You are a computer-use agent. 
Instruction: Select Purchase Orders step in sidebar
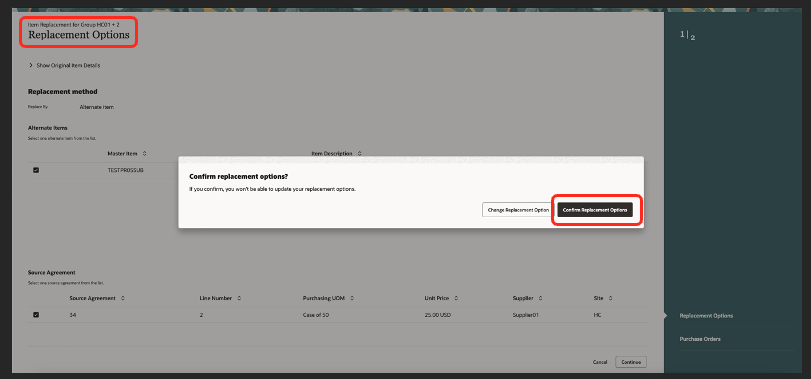pos(700,339)
